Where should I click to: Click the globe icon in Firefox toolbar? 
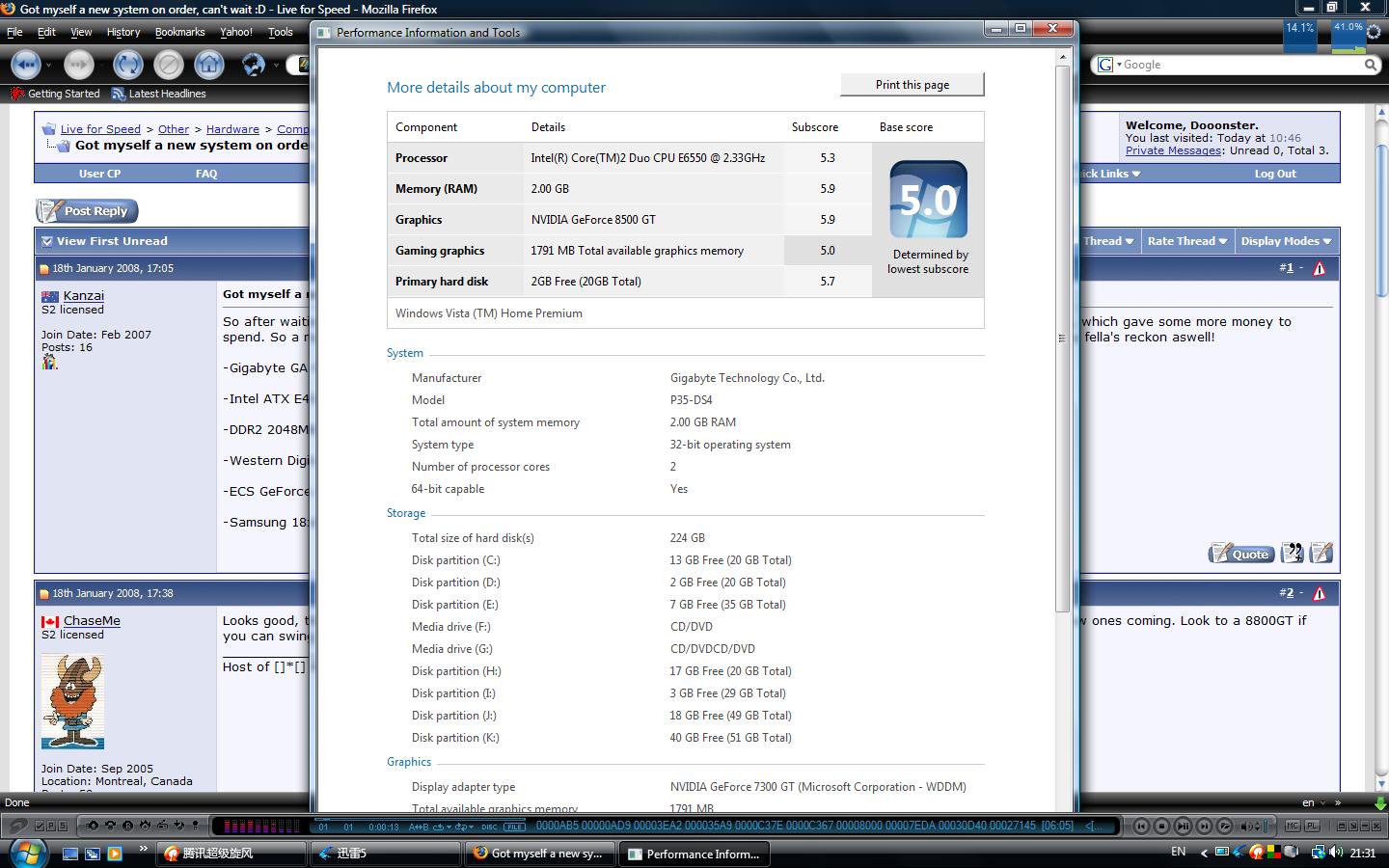tap(253, 65)
